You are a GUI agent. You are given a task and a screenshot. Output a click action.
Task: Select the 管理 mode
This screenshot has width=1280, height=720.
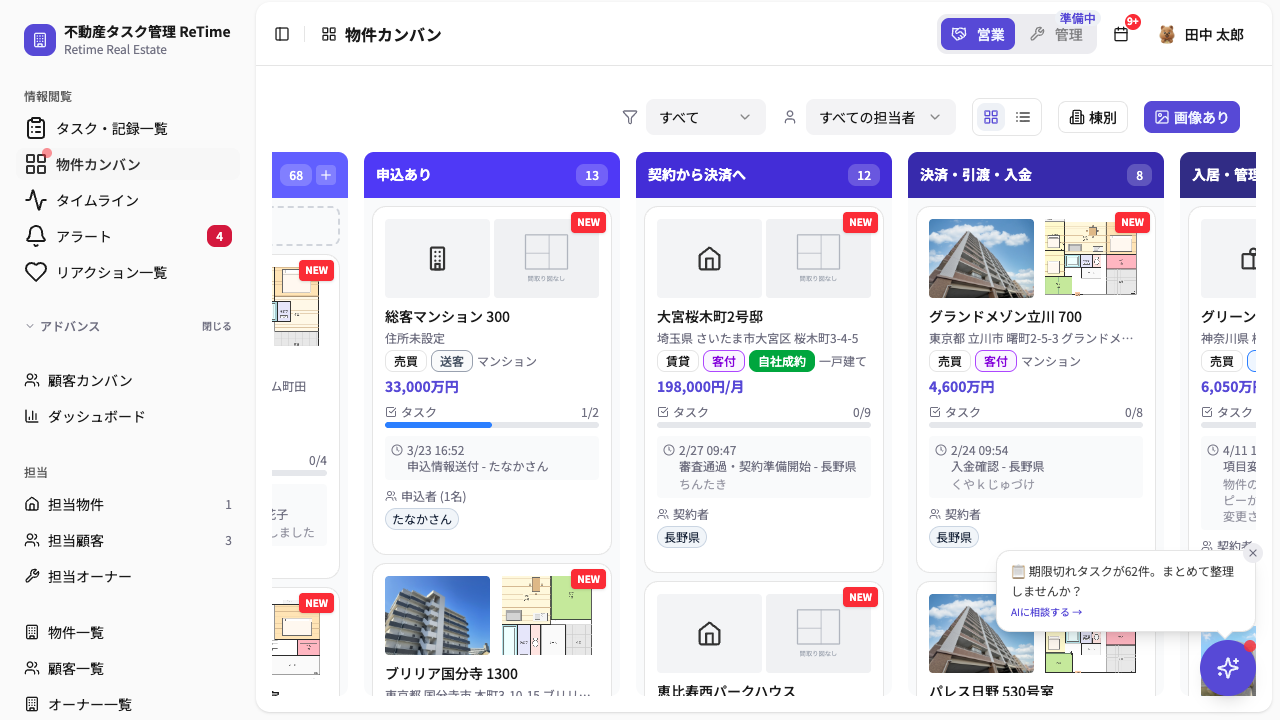point(1056,34)
